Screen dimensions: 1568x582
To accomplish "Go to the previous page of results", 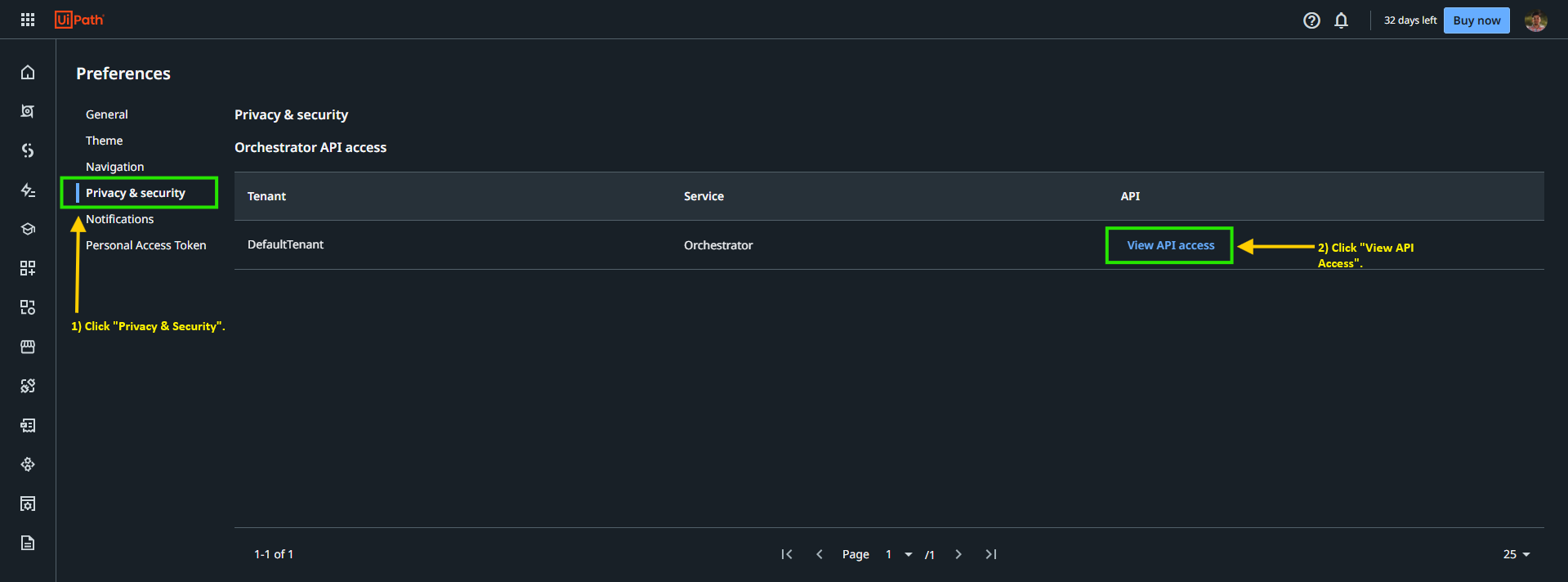I will coord(820,554).
